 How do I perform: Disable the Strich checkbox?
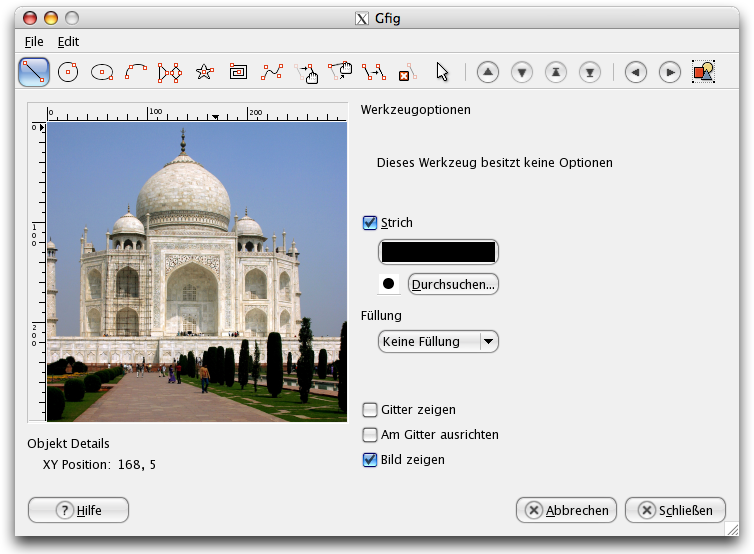[x=370, y=223]
